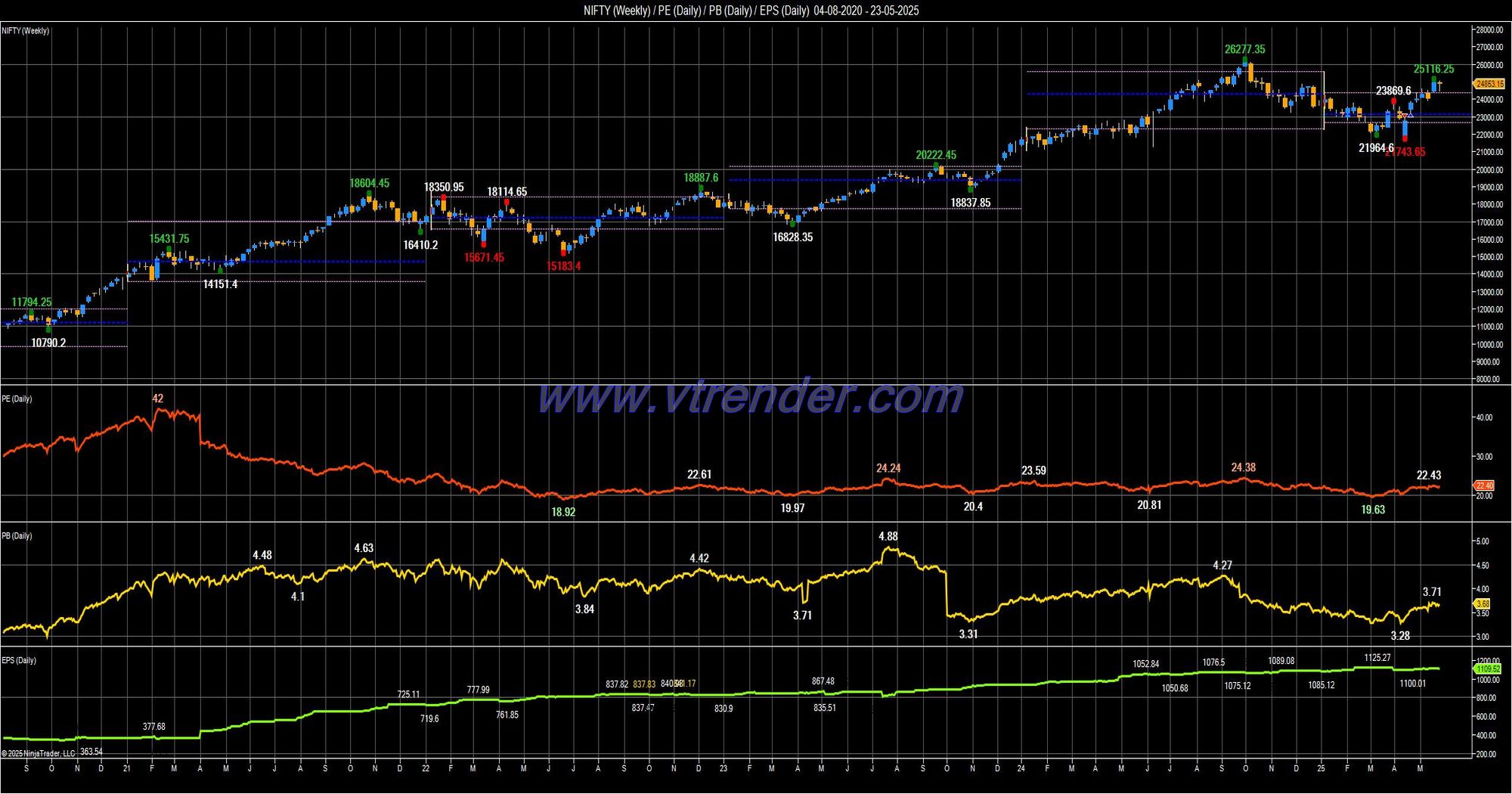
Task: Click the yellow 3.68 PB value tag
Action: tap(1483, 603)
